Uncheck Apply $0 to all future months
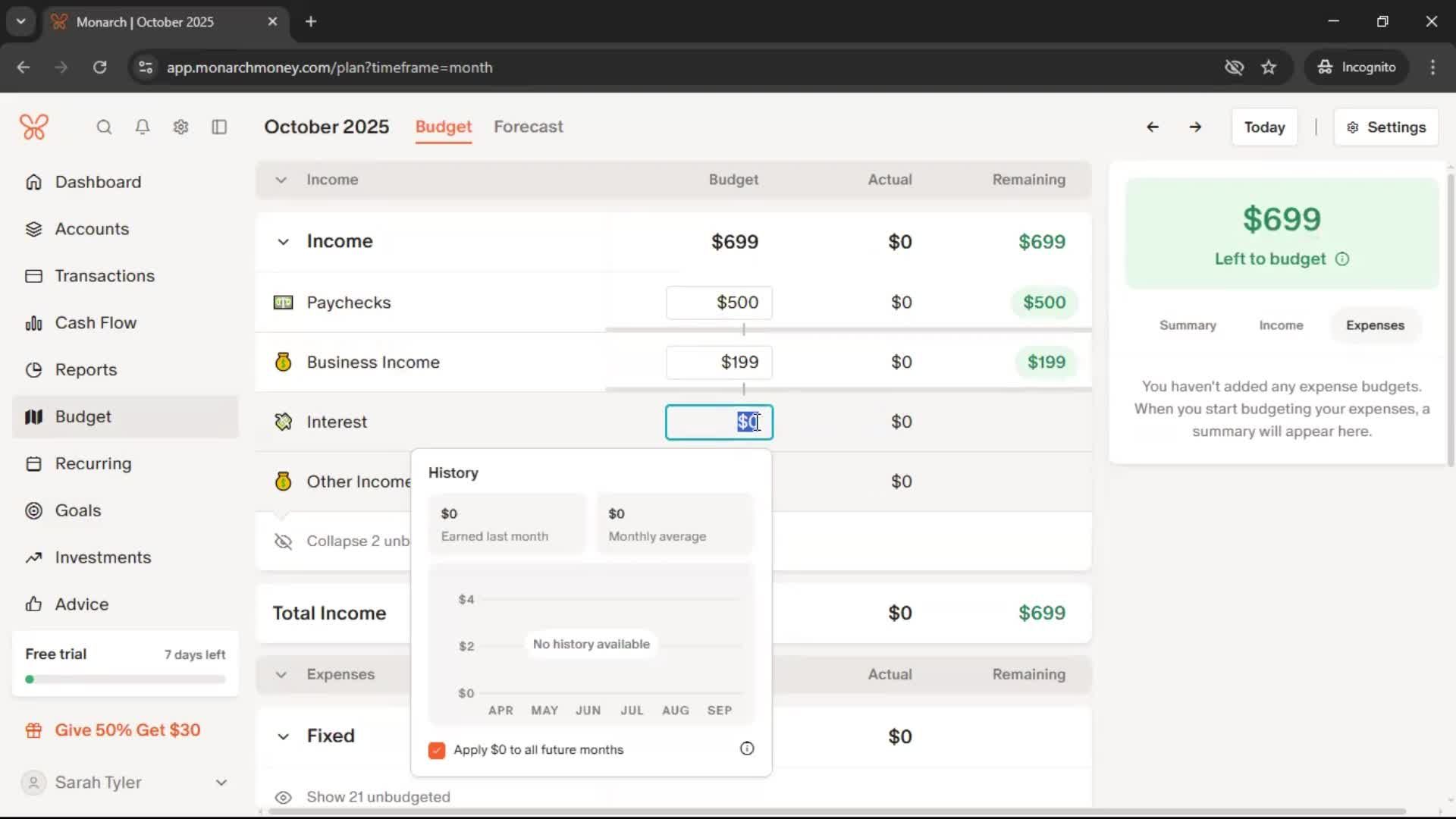Viewport: 1456px width, 819px height. tap(437, 750)
